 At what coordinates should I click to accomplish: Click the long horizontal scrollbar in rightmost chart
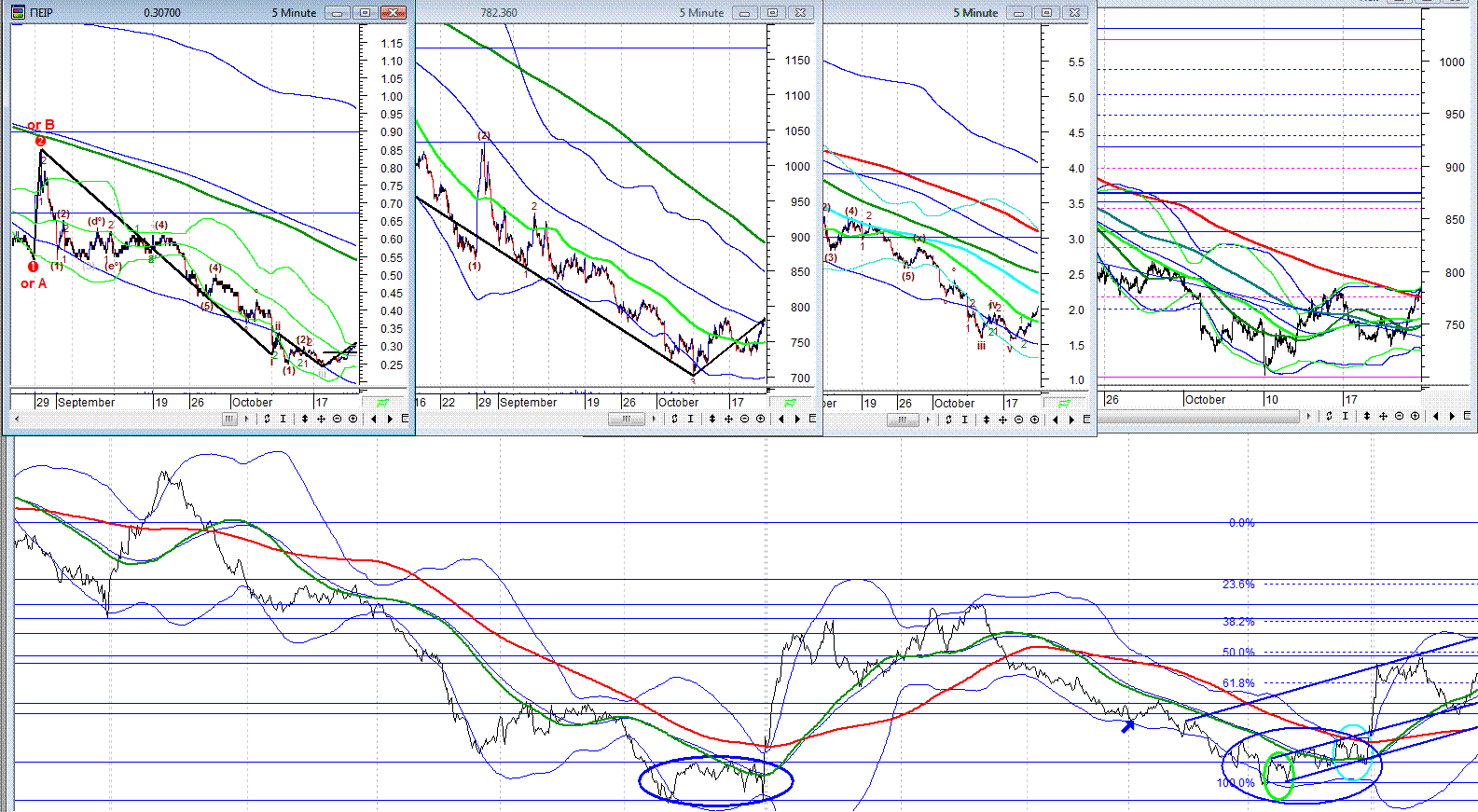1198,416
